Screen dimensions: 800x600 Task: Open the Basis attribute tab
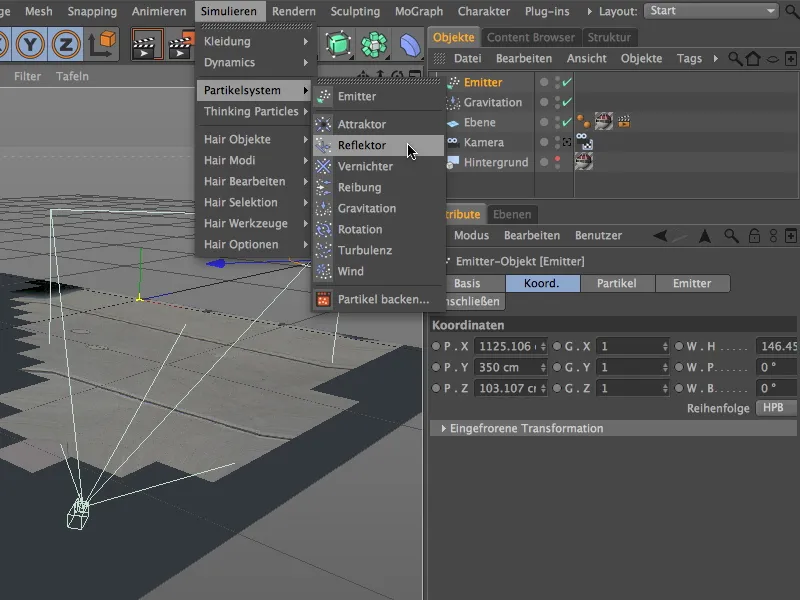pyautogui.click(x=467, y=283)
